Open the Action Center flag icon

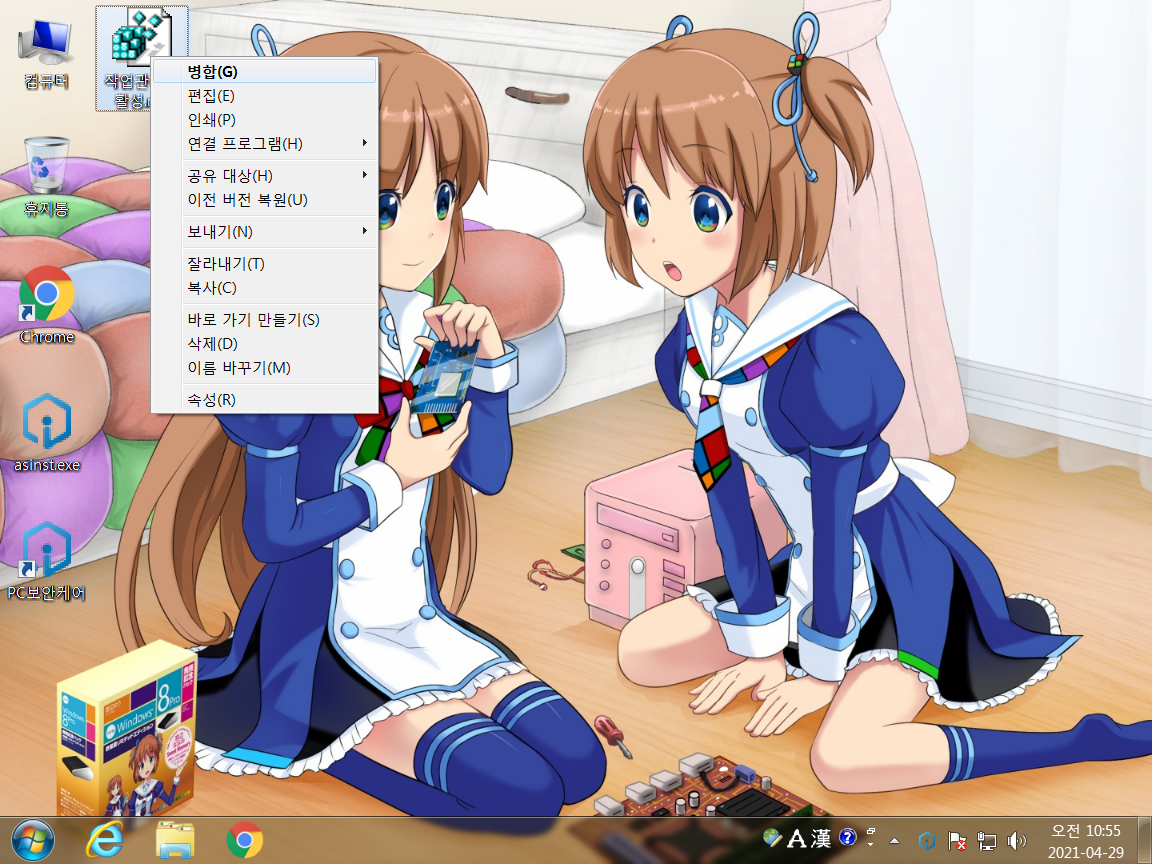pos(957,840)
